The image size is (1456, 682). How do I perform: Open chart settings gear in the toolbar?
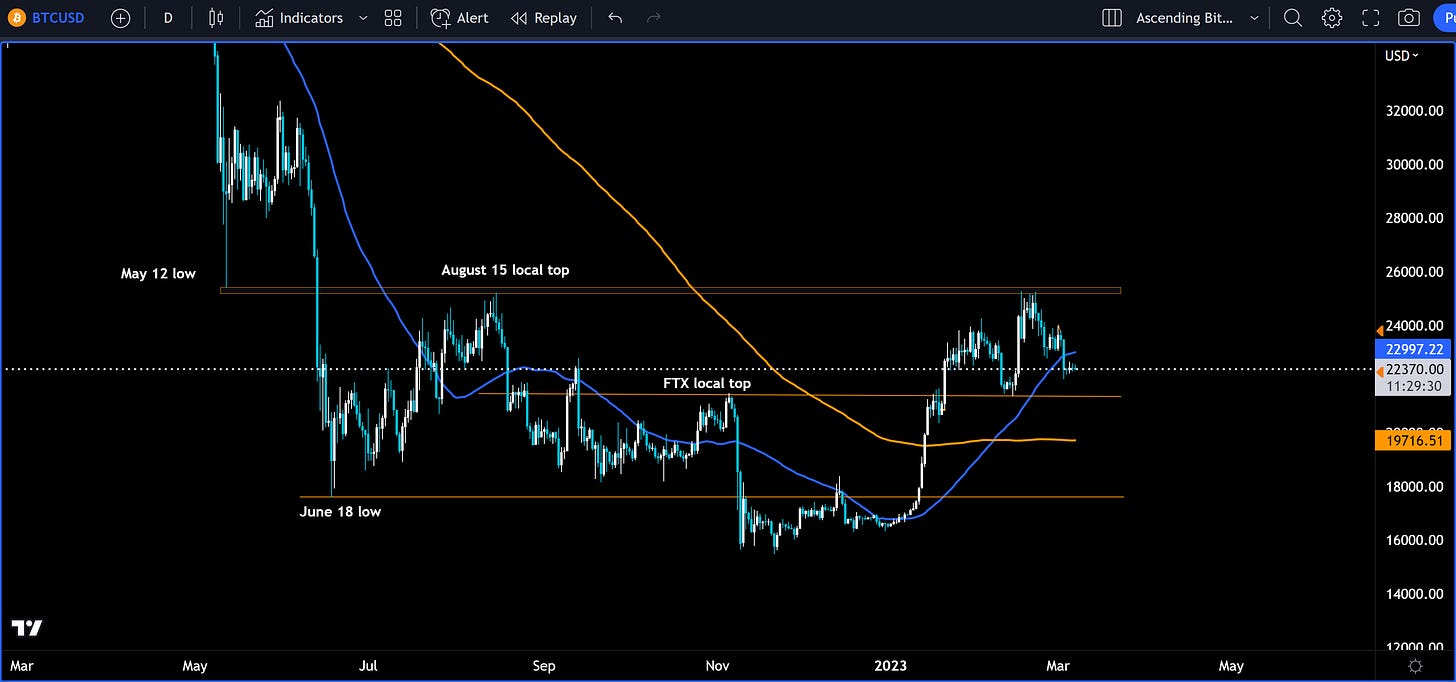pos(1331,18)
